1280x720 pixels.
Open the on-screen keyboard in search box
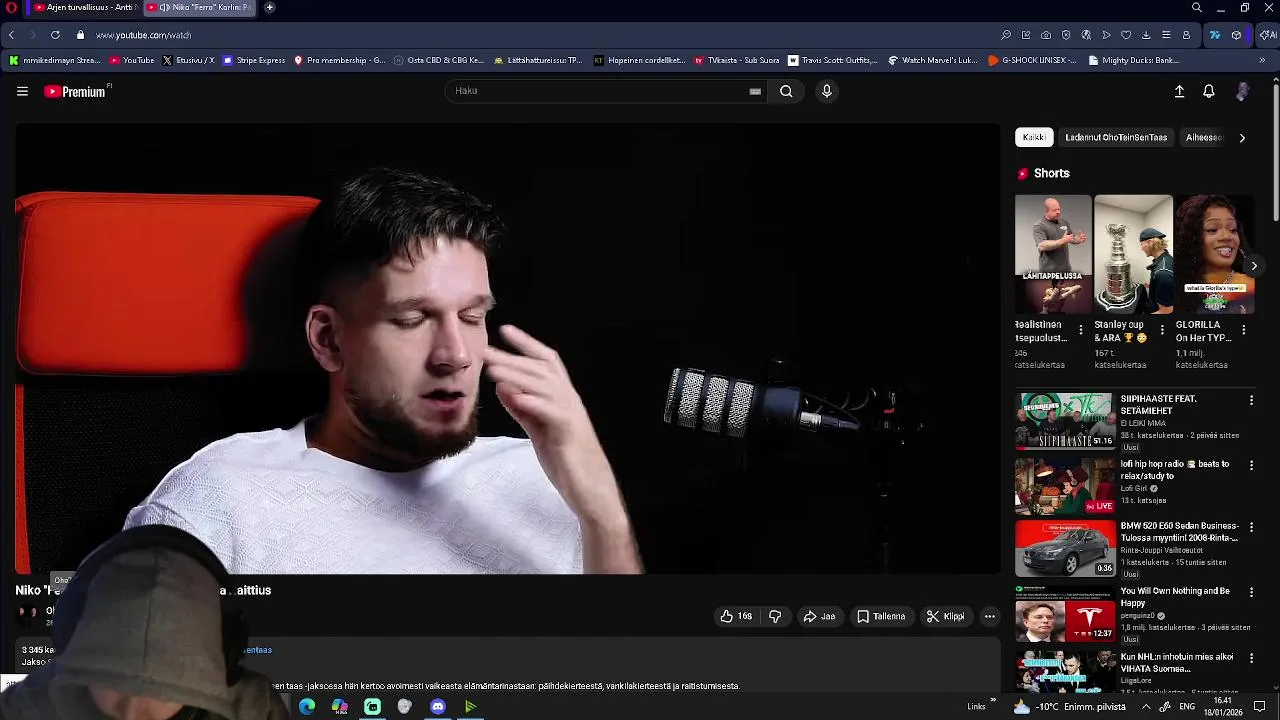point(755,91)
